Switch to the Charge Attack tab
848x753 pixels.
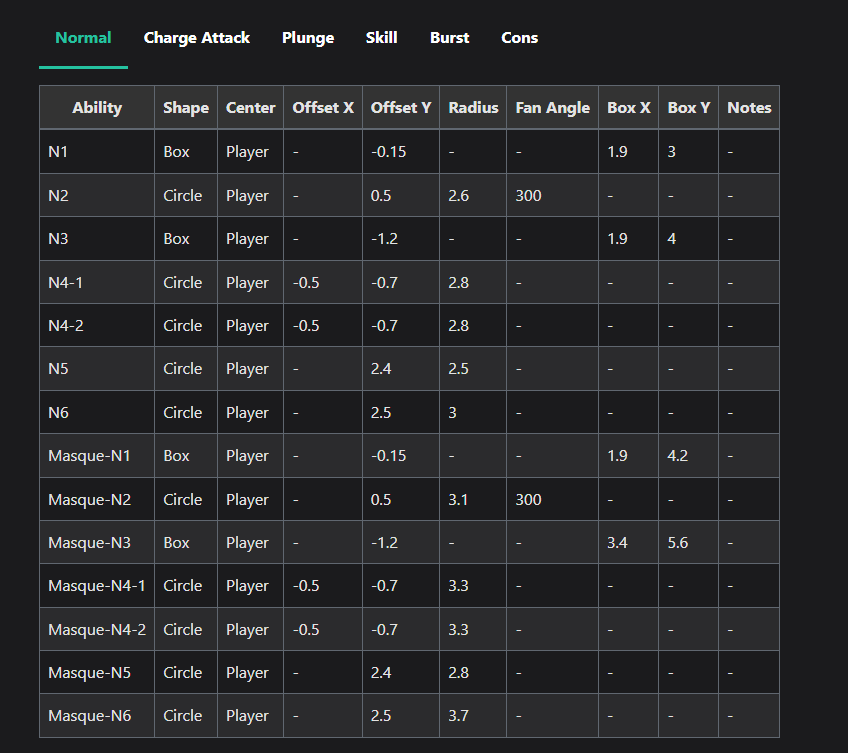pos(196,38)
